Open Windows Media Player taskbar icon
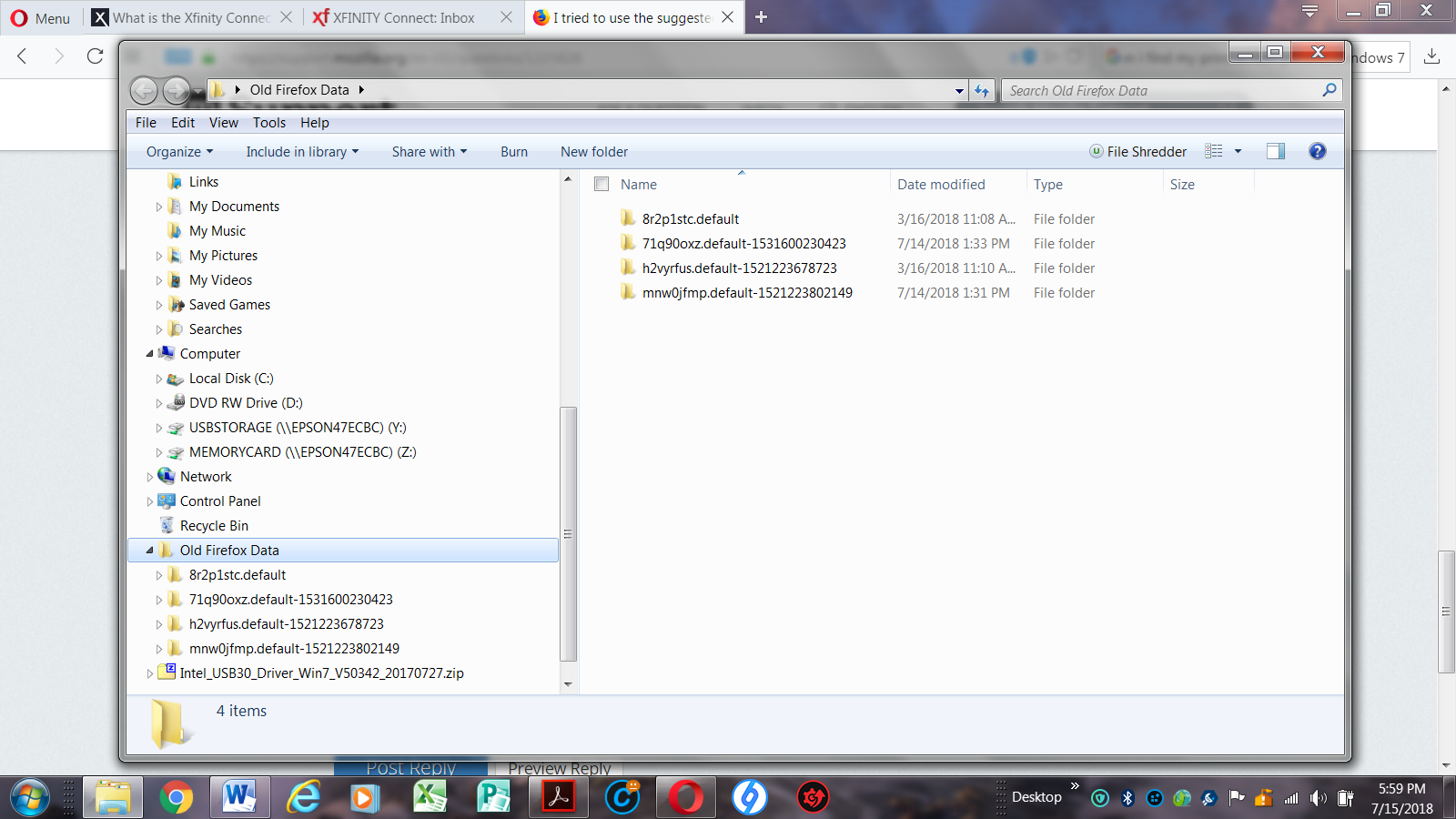The width and height of the screenshot is (1456, 819). (x=364, y=798)
